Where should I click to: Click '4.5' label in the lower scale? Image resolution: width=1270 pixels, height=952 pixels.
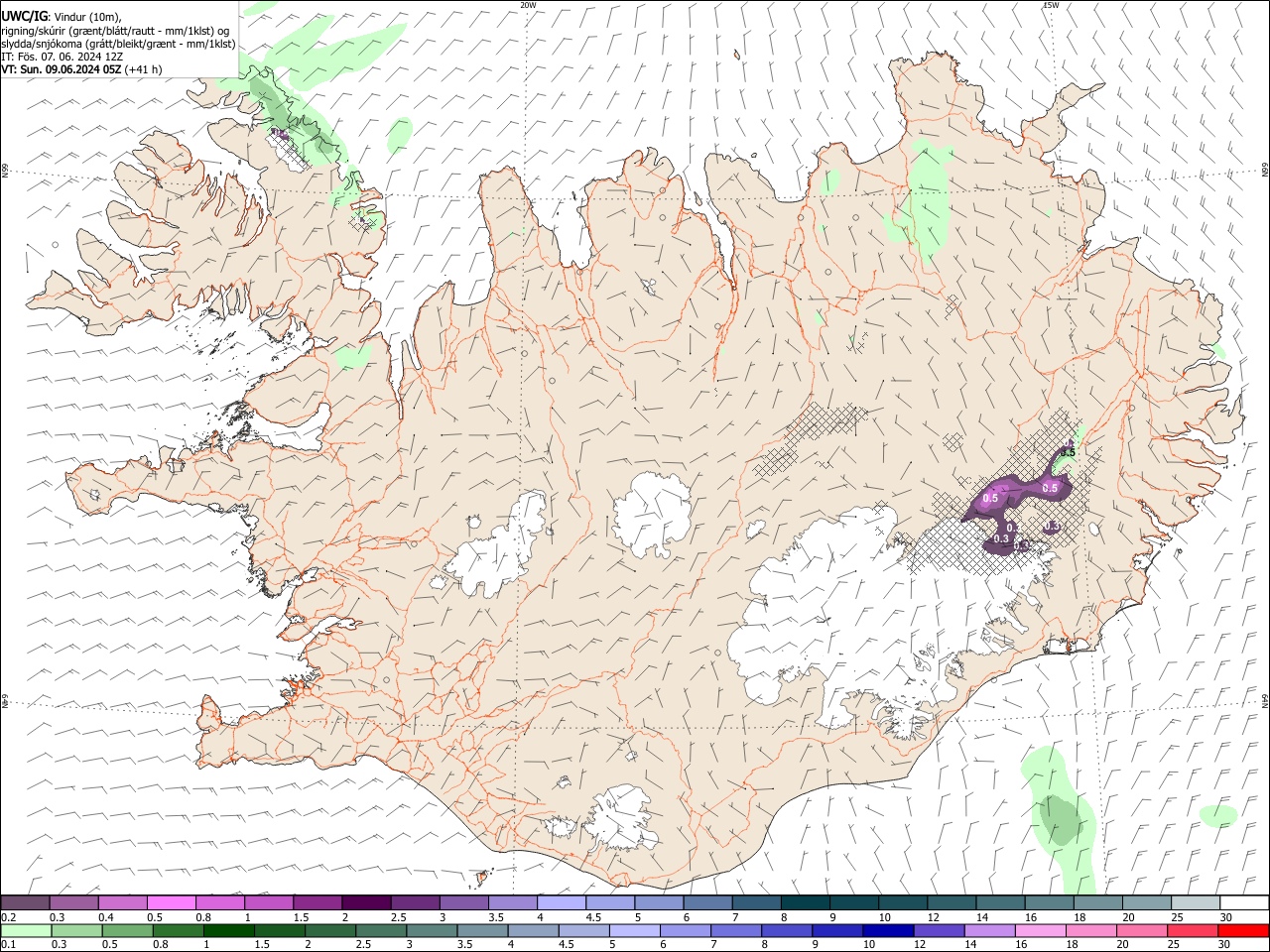click(566, 945)
